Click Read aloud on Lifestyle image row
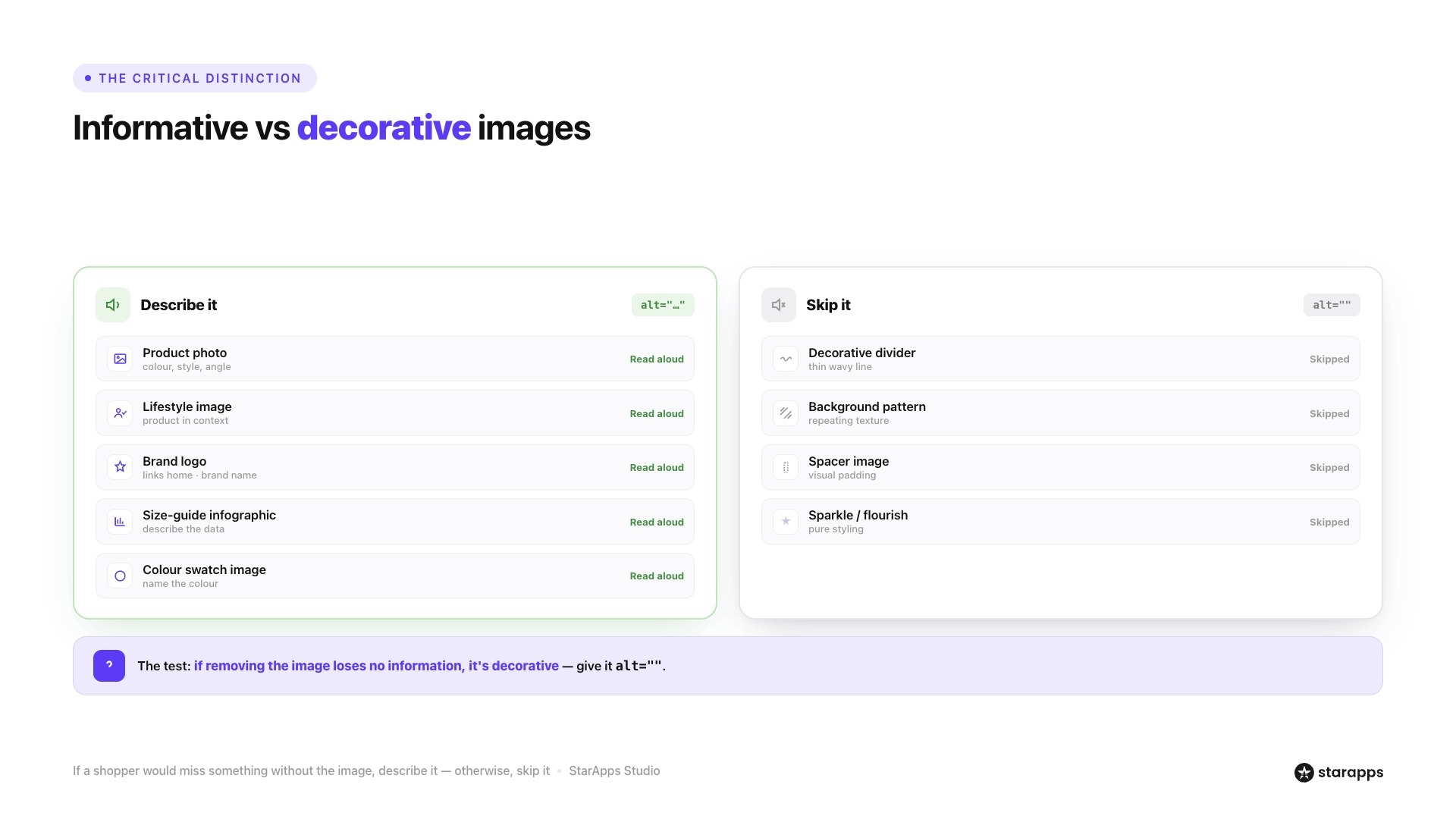 coord(657,414)
